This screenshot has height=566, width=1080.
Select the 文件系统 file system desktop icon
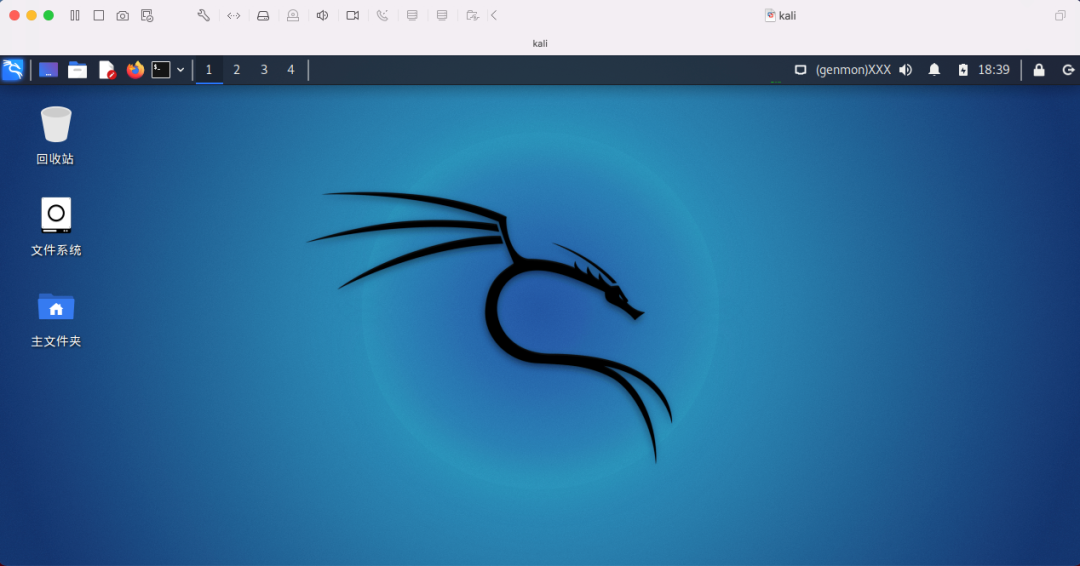pyautogui.click(x=56, y=227)
